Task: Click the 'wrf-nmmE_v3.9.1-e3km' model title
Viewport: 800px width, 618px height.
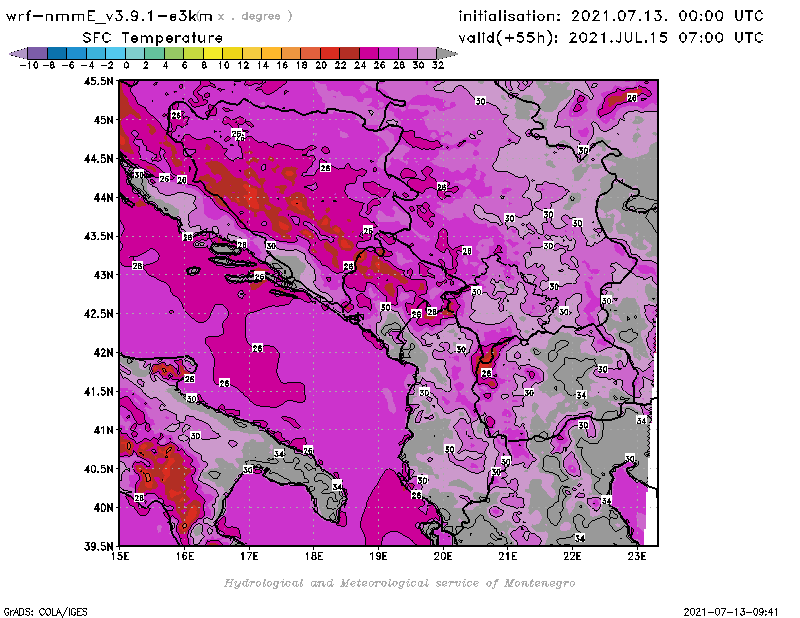Action: point(108,16)
